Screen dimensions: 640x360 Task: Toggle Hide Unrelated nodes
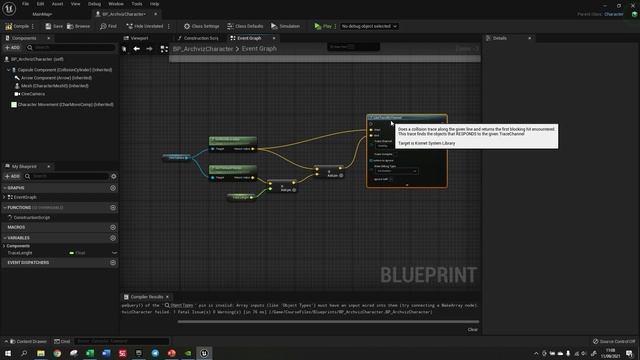(x=144, y=26)
